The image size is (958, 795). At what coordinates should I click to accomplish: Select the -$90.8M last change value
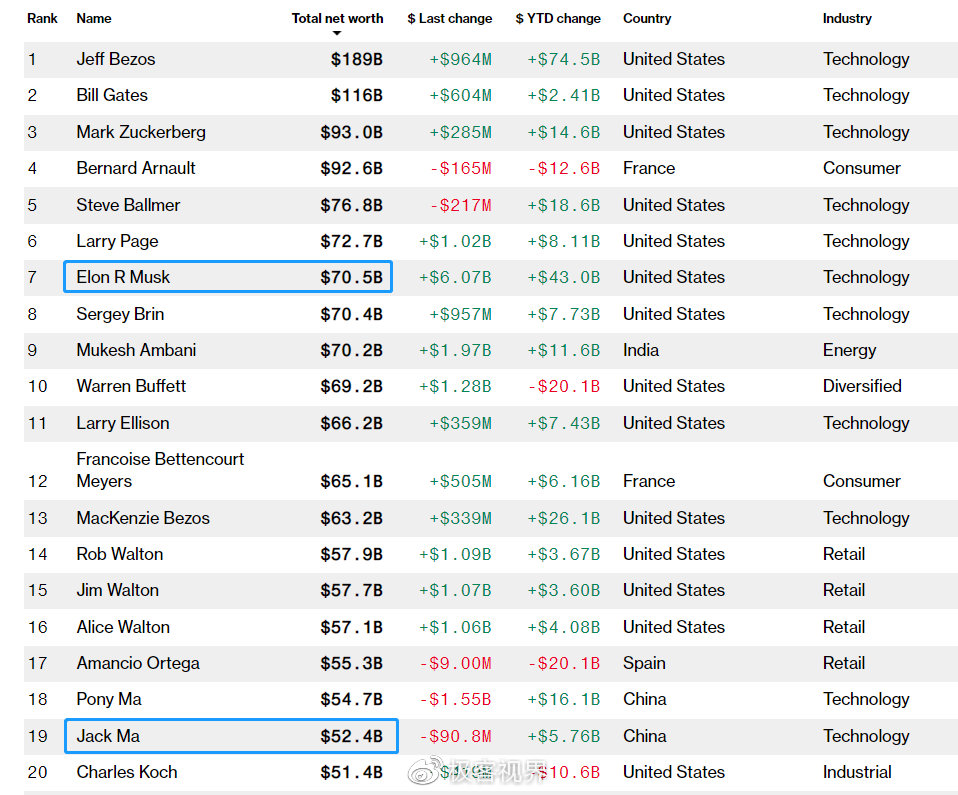pyautogui.click(x=455, y=736)
